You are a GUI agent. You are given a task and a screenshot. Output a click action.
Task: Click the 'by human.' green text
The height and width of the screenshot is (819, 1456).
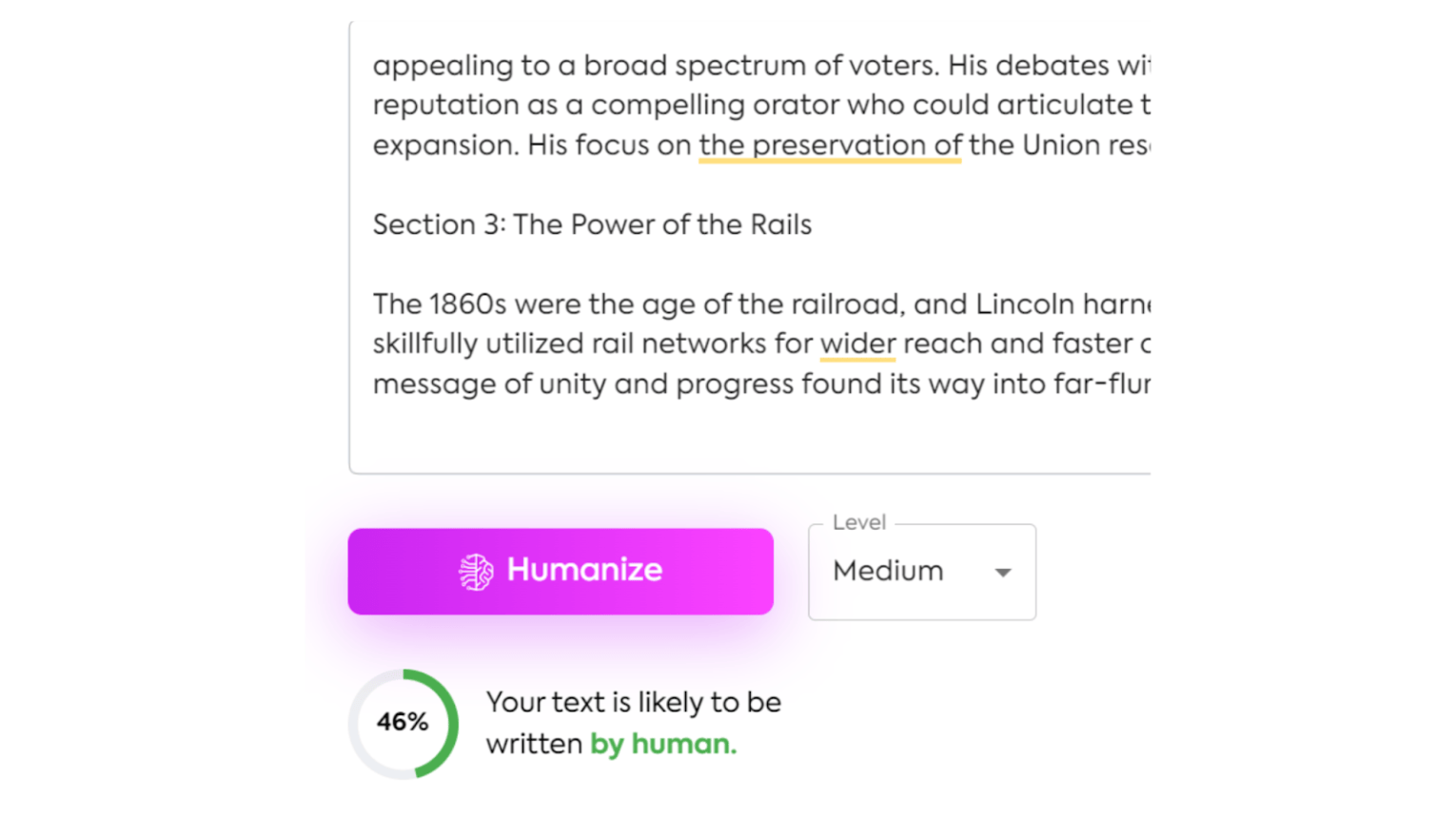click(x=662, y=744)
